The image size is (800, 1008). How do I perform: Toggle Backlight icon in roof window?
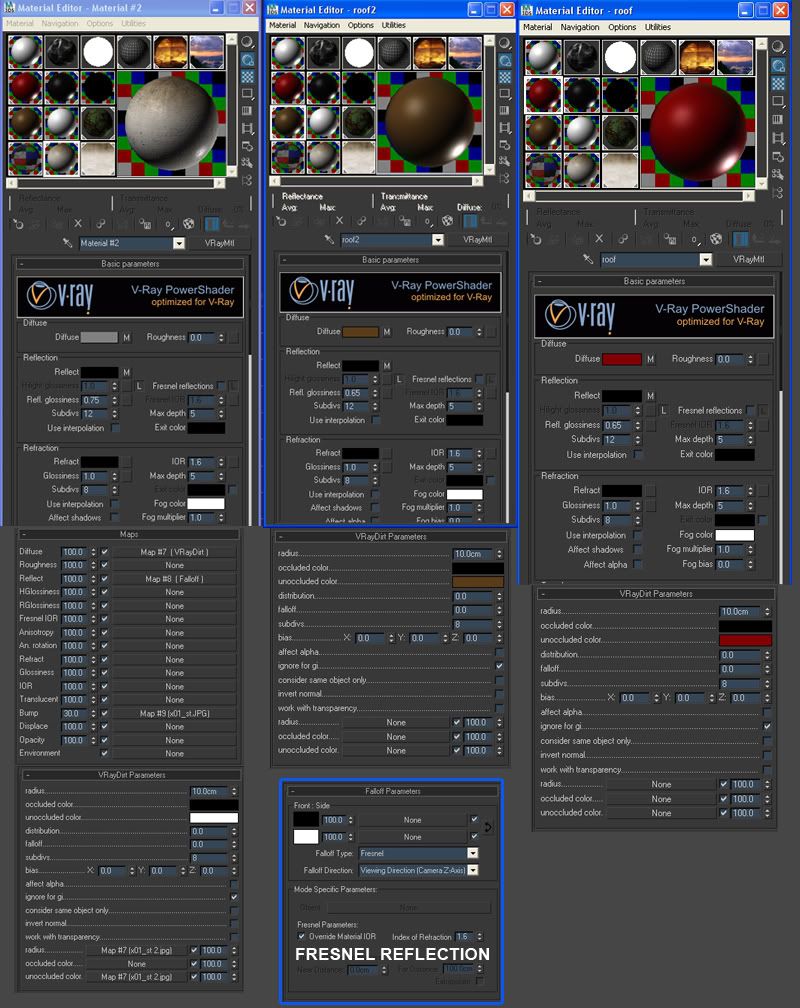click(x=778, y=66)
